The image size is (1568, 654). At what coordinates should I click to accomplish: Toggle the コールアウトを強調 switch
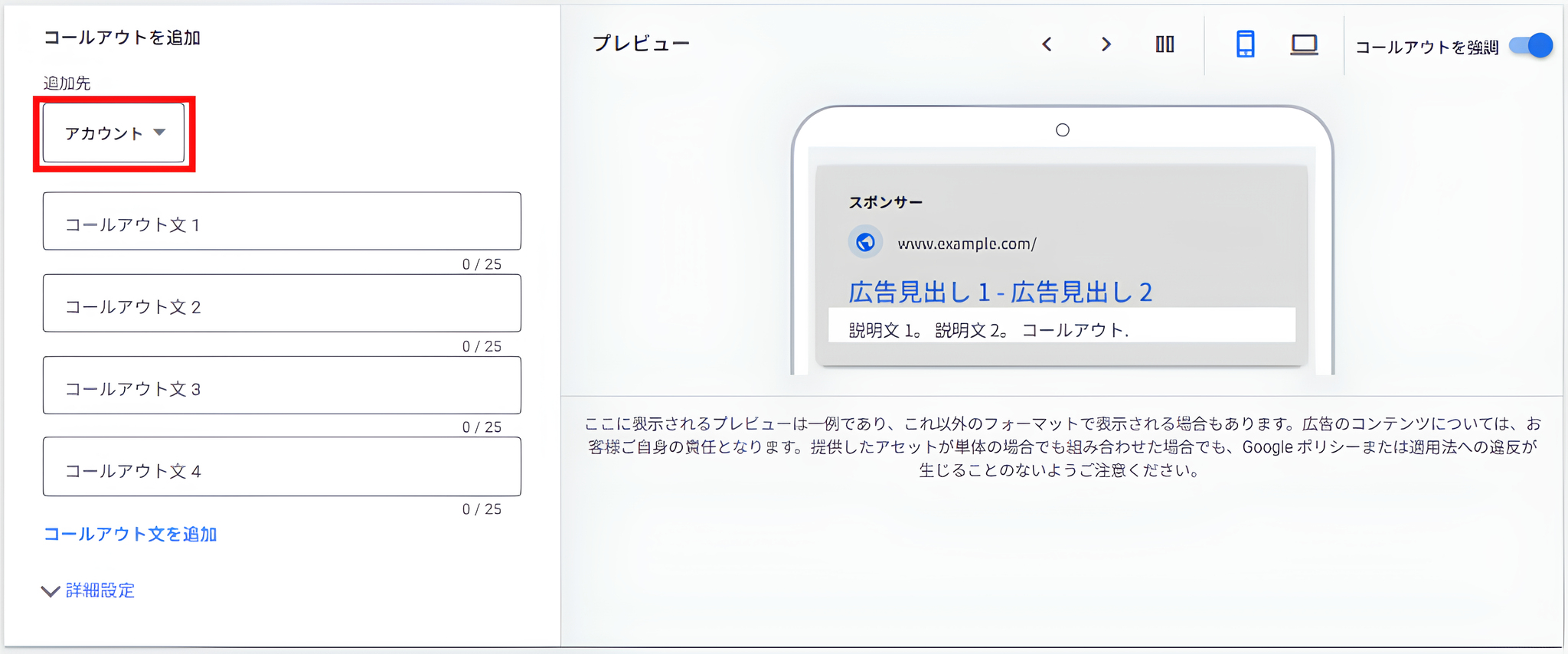pos(1530,46)
